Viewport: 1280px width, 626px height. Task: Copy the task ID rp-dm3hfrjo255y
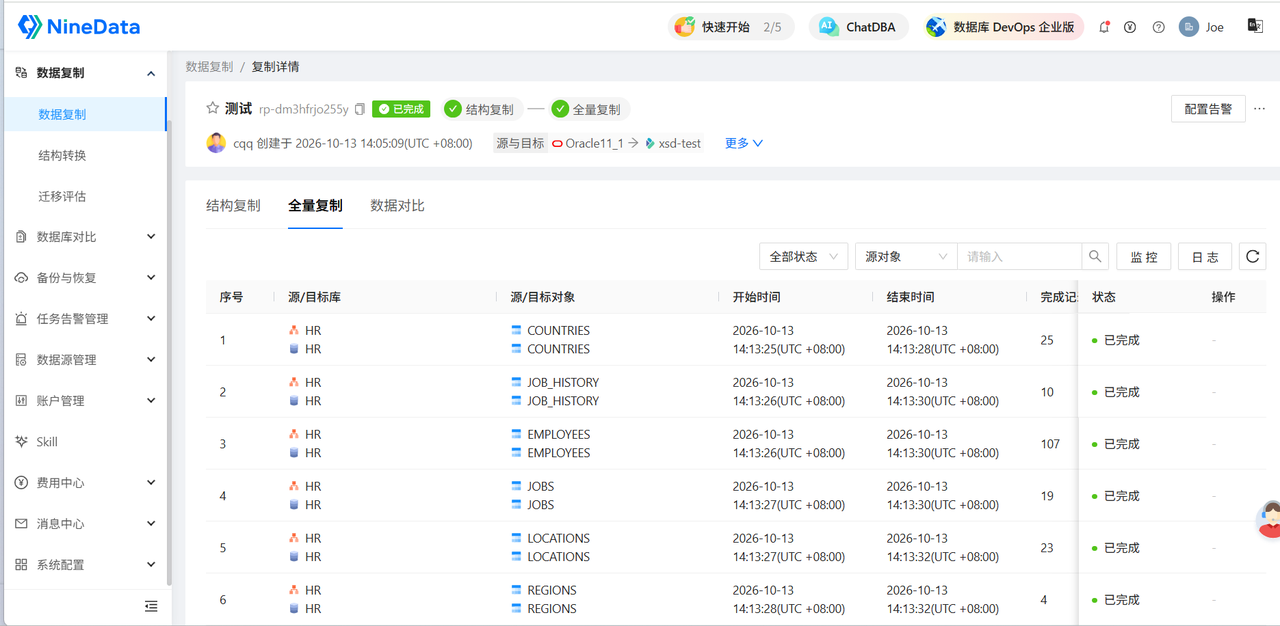[360, 109]
